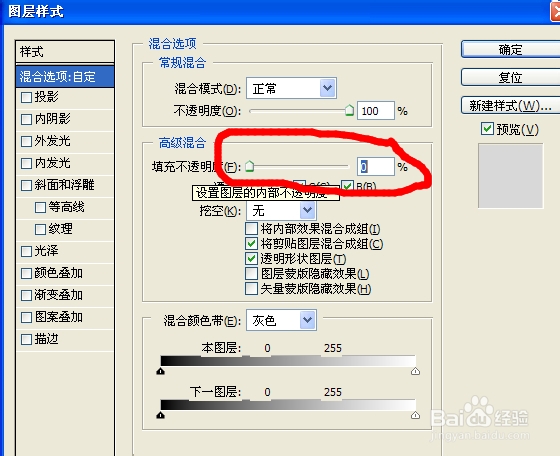560x456 pixels.
Task: Enable the 颜色叠加 color overlay checkbox
Action: coord(26,274)
